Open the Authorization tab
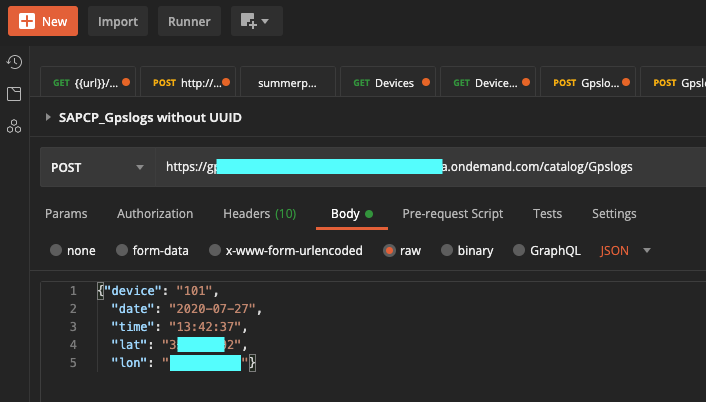Image resolution: width=706 pixels, height=402 pixels. tap(155, 213)
